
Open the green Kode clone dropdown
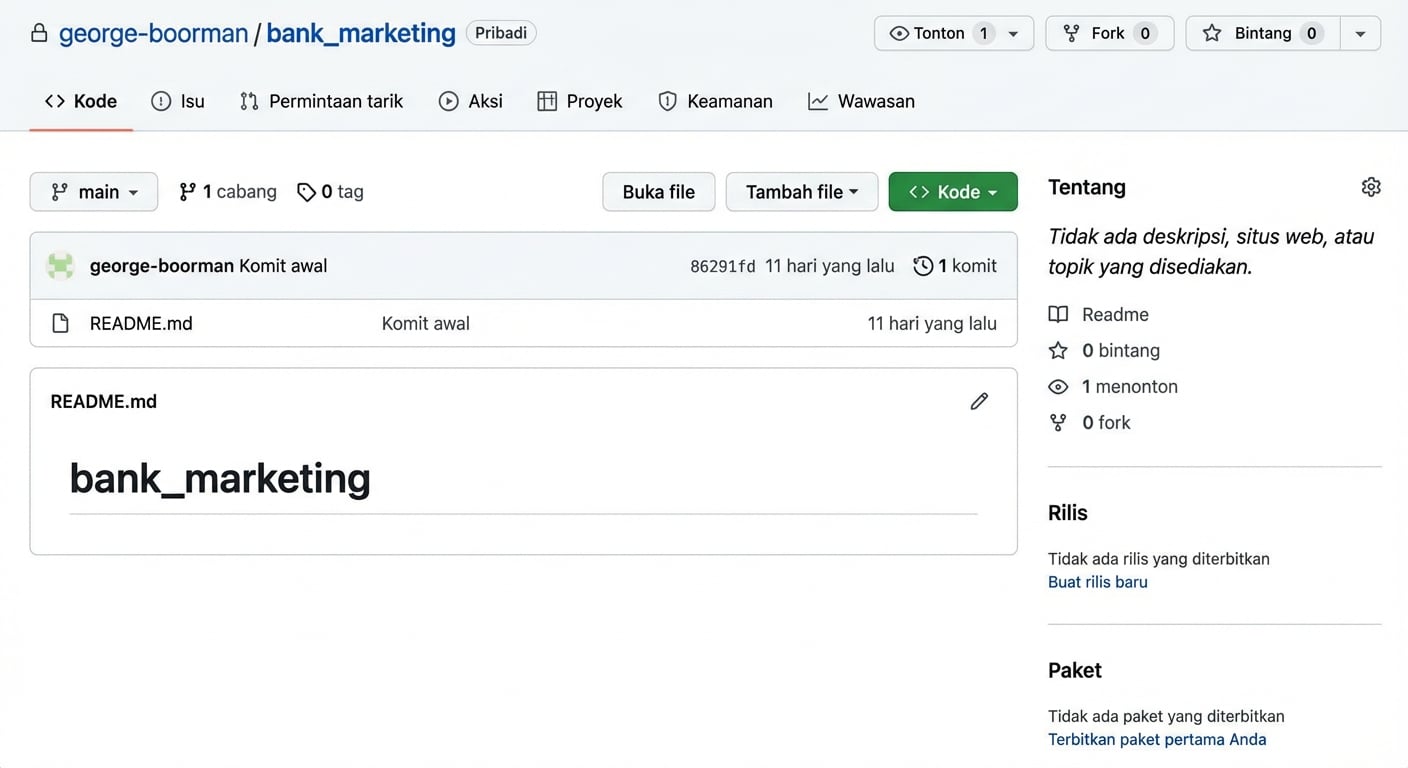tap(953, 192)
